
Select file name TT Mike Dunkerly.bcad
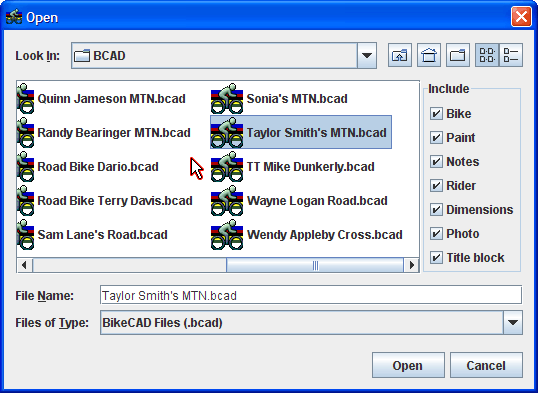click(x=311, y=166)
